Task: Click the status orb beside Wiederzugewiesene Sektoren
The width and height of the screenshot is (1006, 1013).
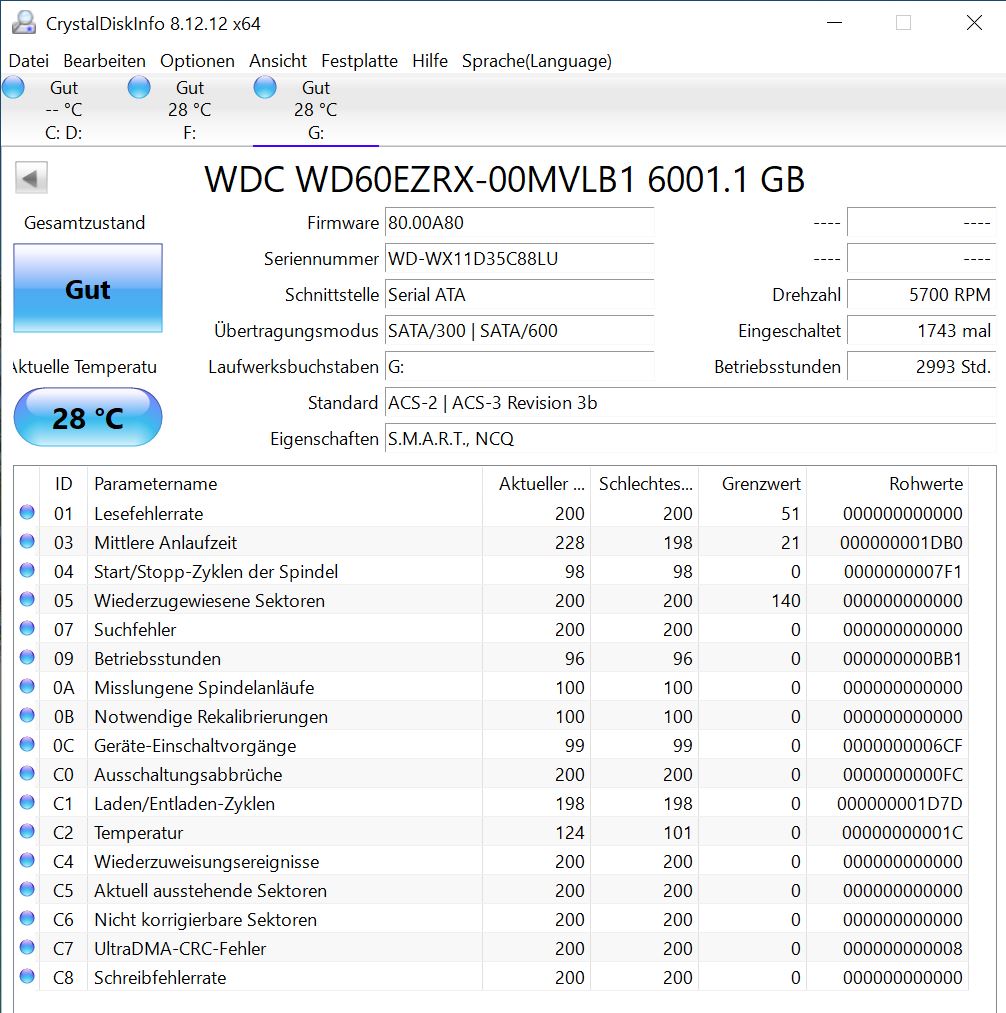Action: 27,601
